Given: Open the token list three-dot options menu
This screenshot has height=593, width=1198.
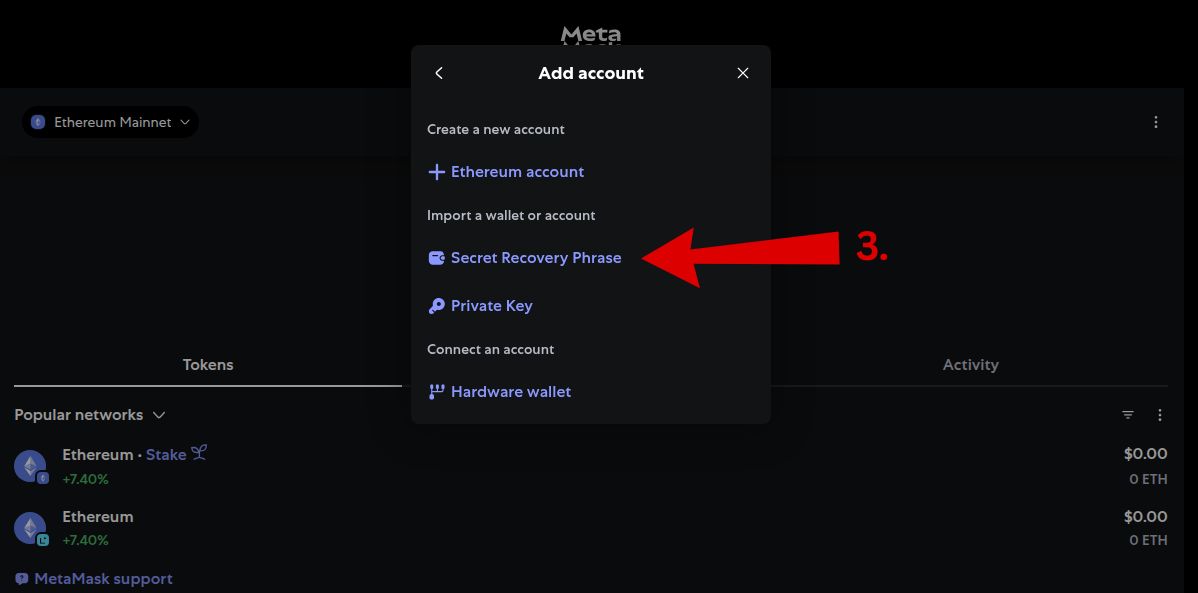Looking at the screenshot, I should tap(1160, 414).
